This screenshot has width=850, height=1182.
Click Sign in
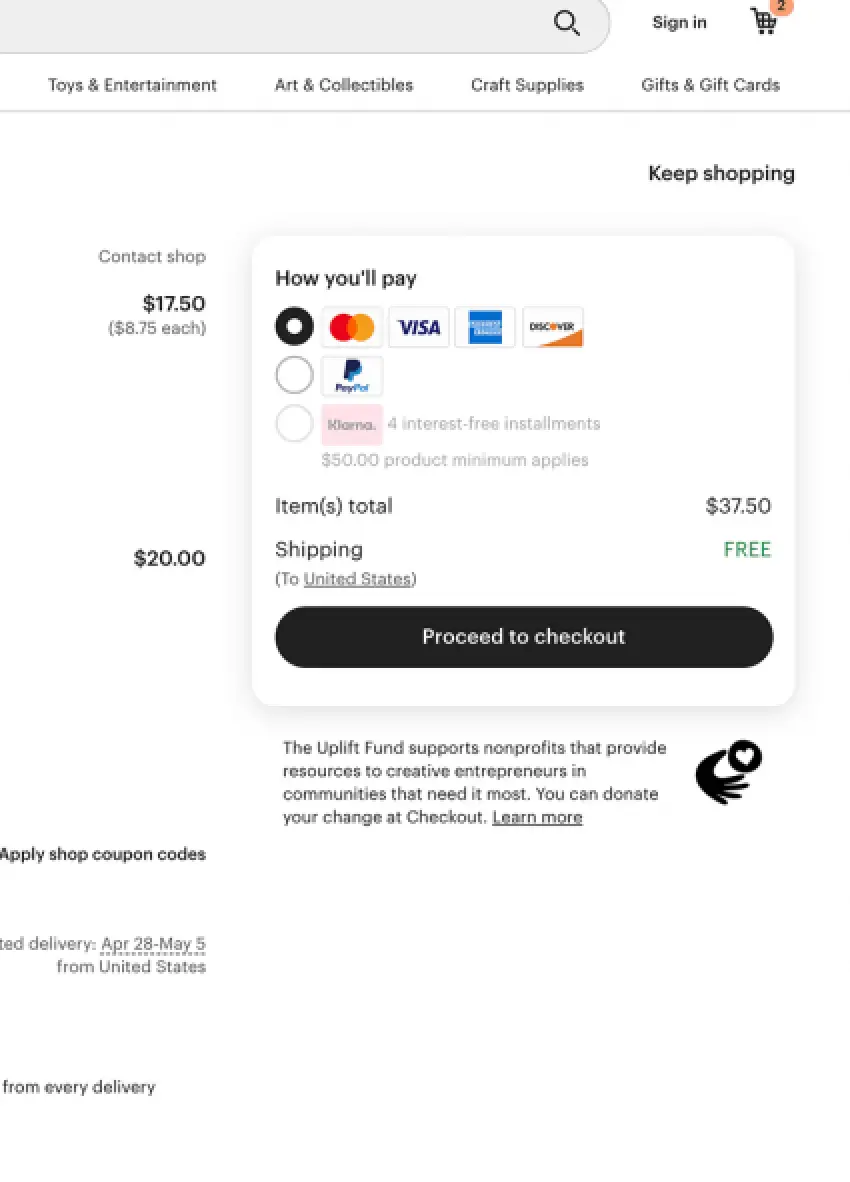(679, 23)
